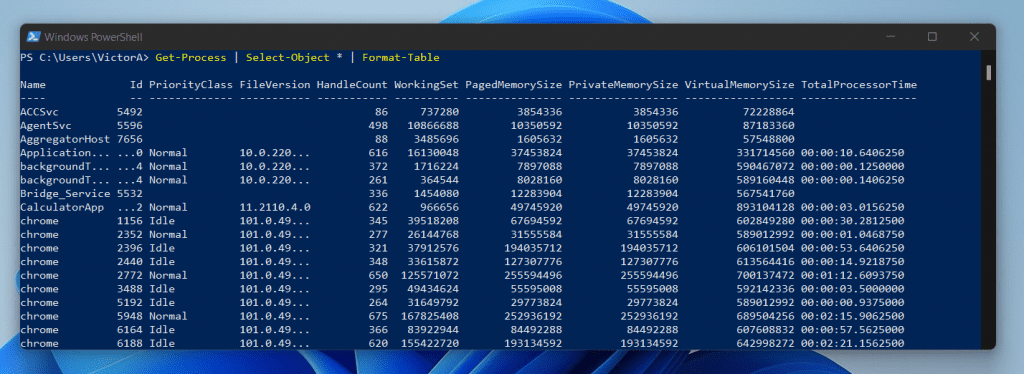Viewport: 1024px width, 374px height.
Task: Close the PowerShell window
Action: 974,37
